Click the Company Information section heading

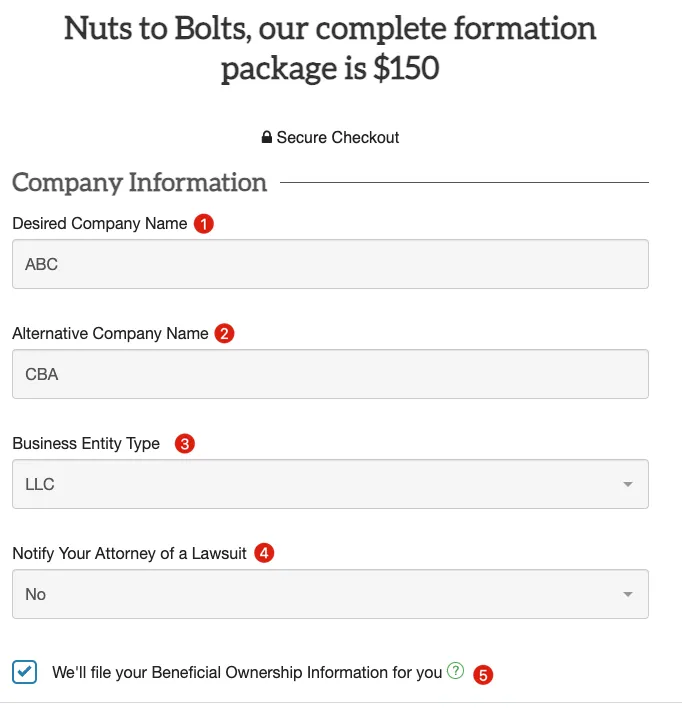[x=140, y=182]
